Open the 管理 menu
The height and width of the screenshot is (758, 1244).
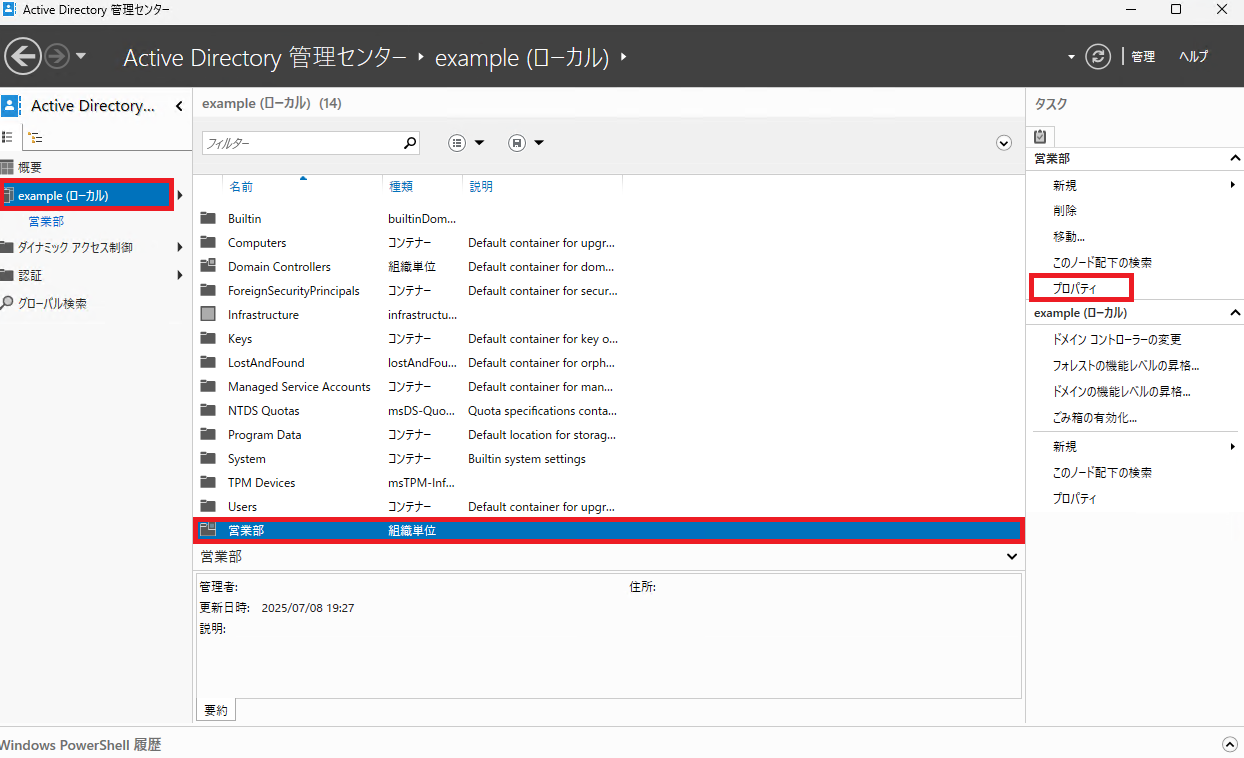click(x=1143, y=57)
